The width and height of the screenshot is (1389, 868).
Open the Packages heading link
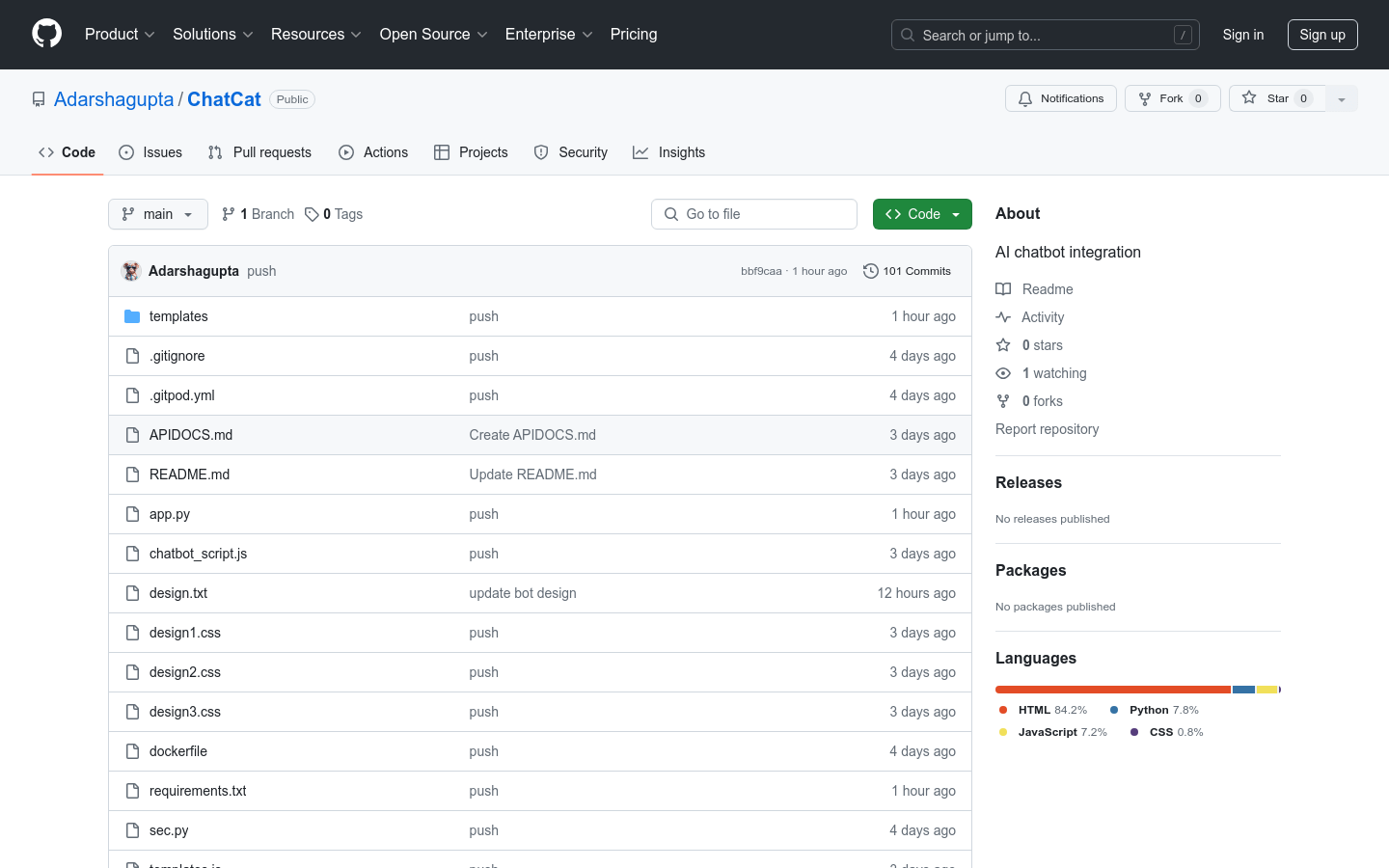tap(1030, 570)
